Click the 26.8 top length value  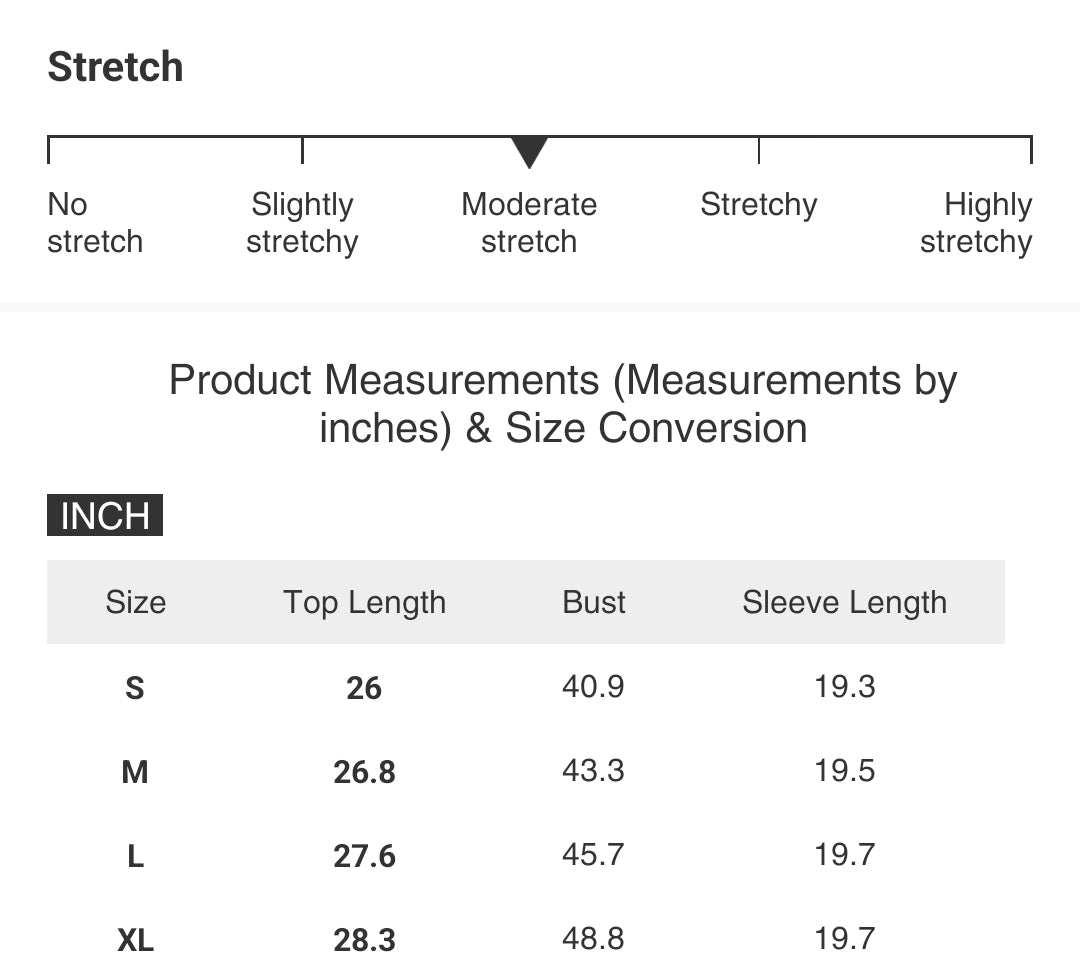coord(364,772)
